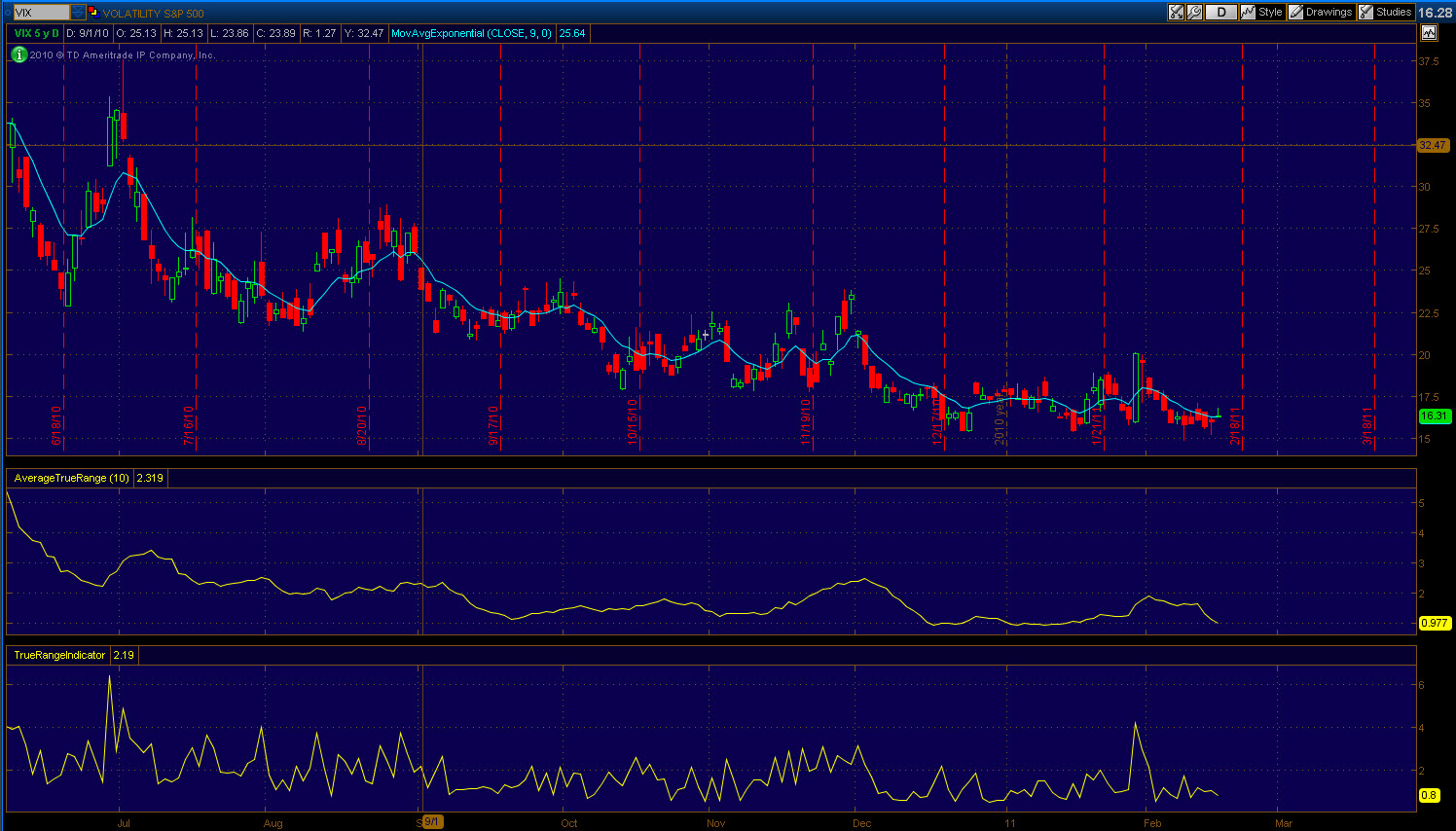Viewport: 1456px width, 831px height.
Task: Click the chart mode icon below Studies
Action: click(1428, 33)
